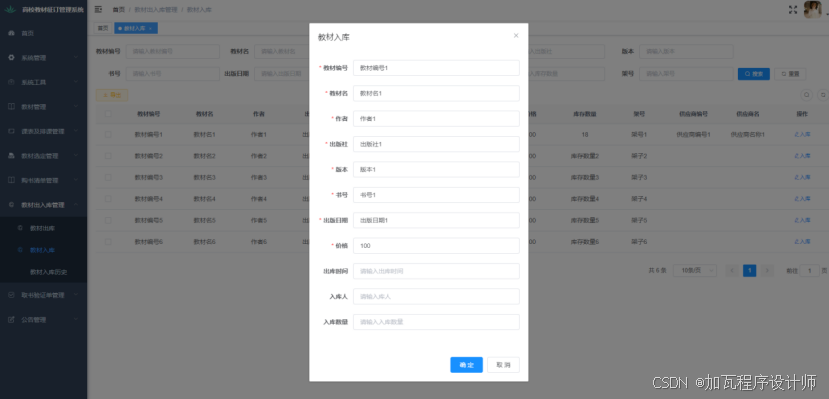Check the row checkbox for 教材编号5
The height and width of the screenshot is (399, 829).
tap(108, 220)
